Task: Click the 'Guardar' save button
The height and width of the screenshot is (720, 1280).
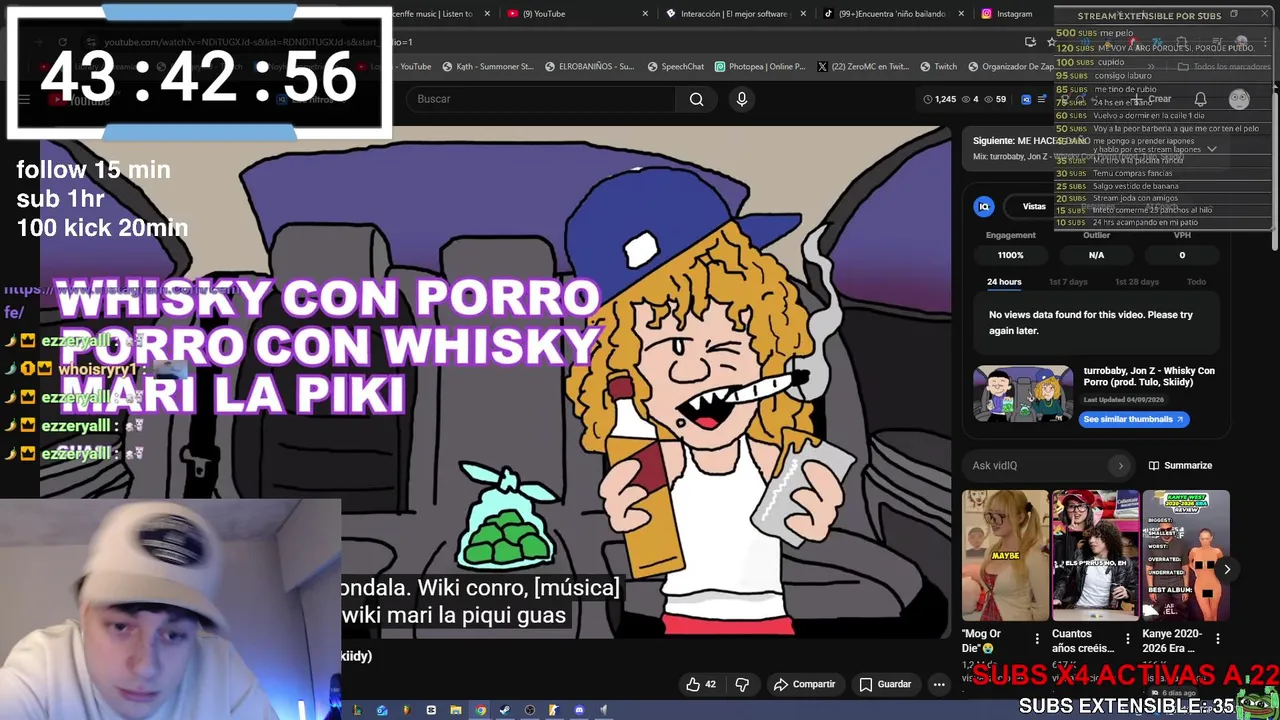Action: pos(885,684)
